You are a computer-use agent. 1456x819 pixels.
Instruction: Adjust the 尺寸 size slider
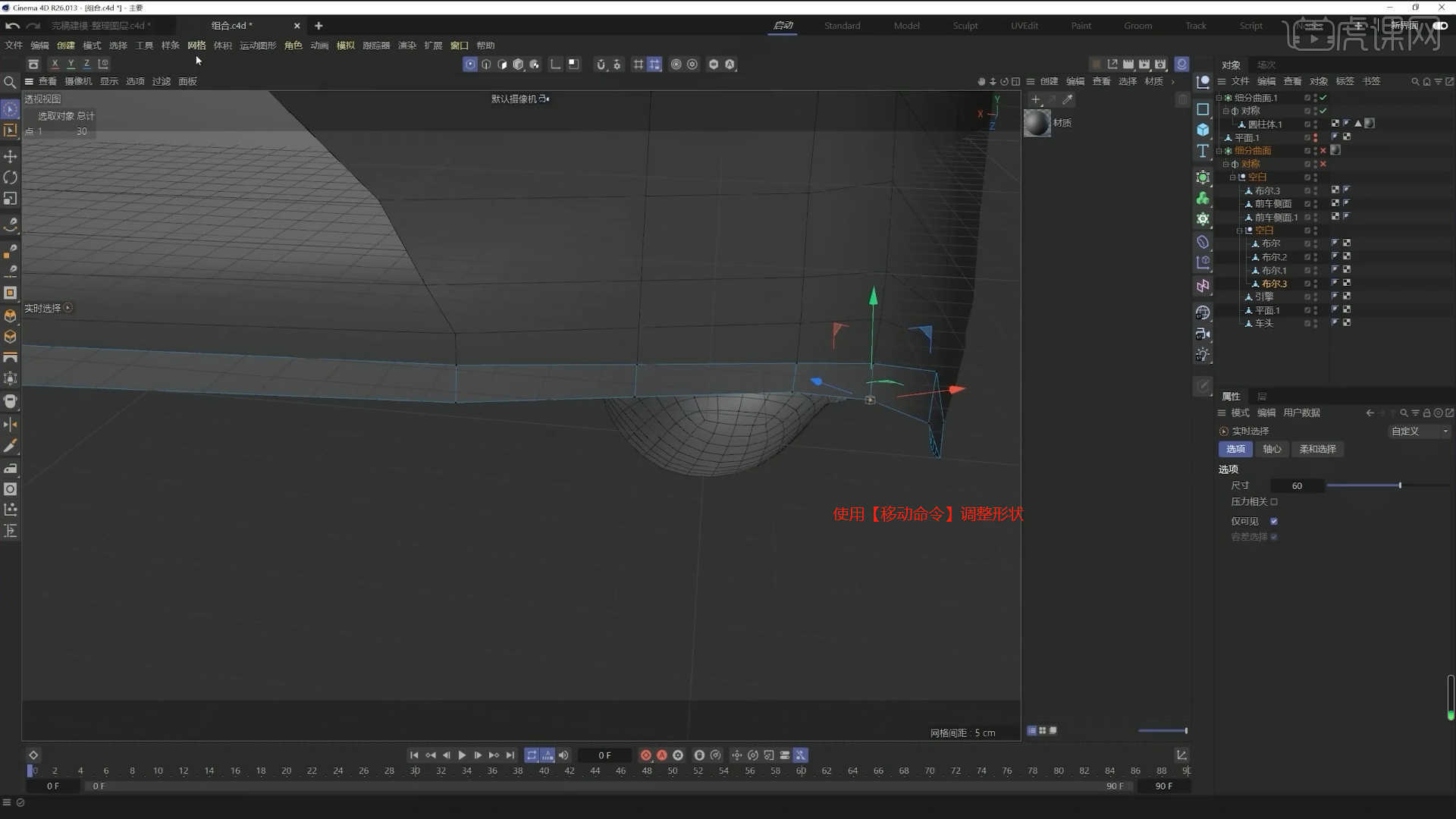point(1388,485)
